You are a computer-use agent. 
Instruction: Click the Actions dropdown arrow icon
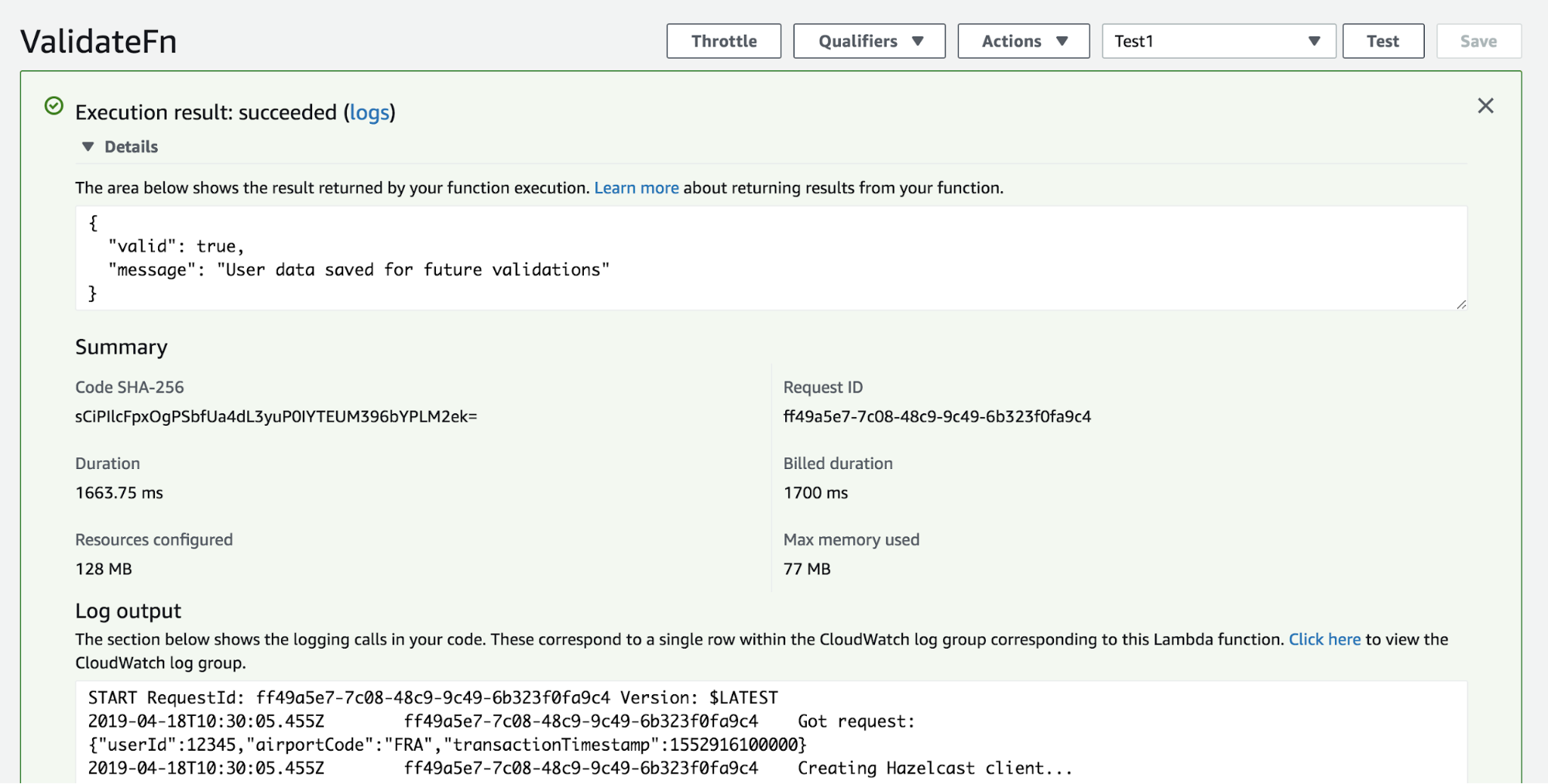pyautogui.click(x=1062, y=42)
